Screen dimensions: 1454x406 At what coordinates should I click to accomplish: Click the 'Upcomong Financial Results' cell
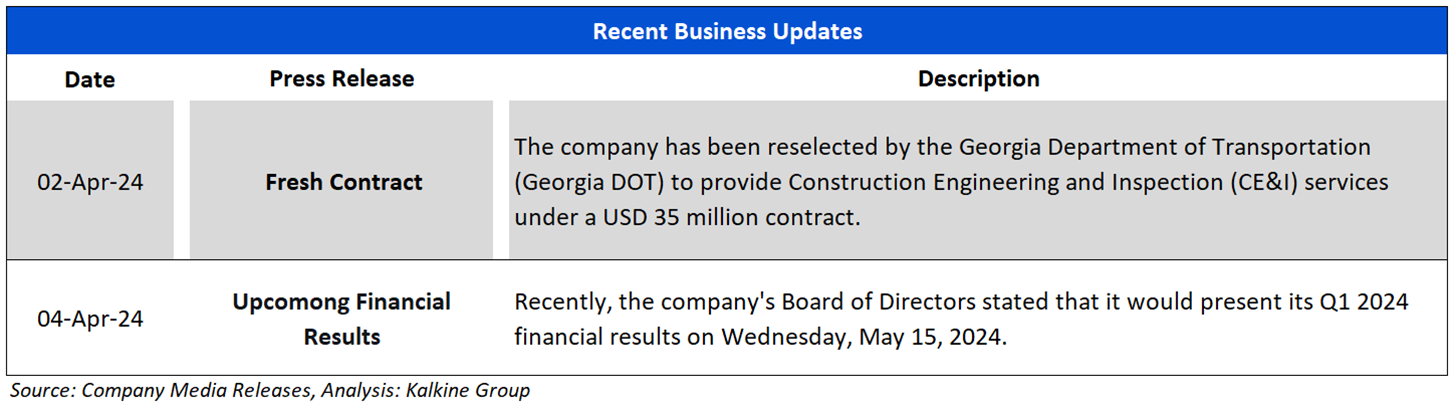[x=341, y=319]
